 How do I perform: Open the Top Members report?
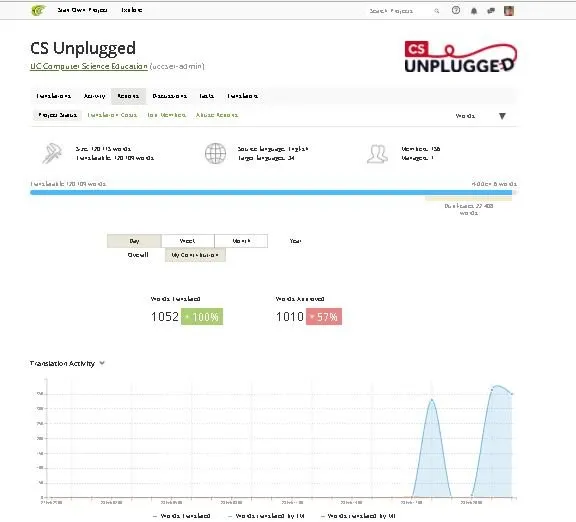(166, 115)
